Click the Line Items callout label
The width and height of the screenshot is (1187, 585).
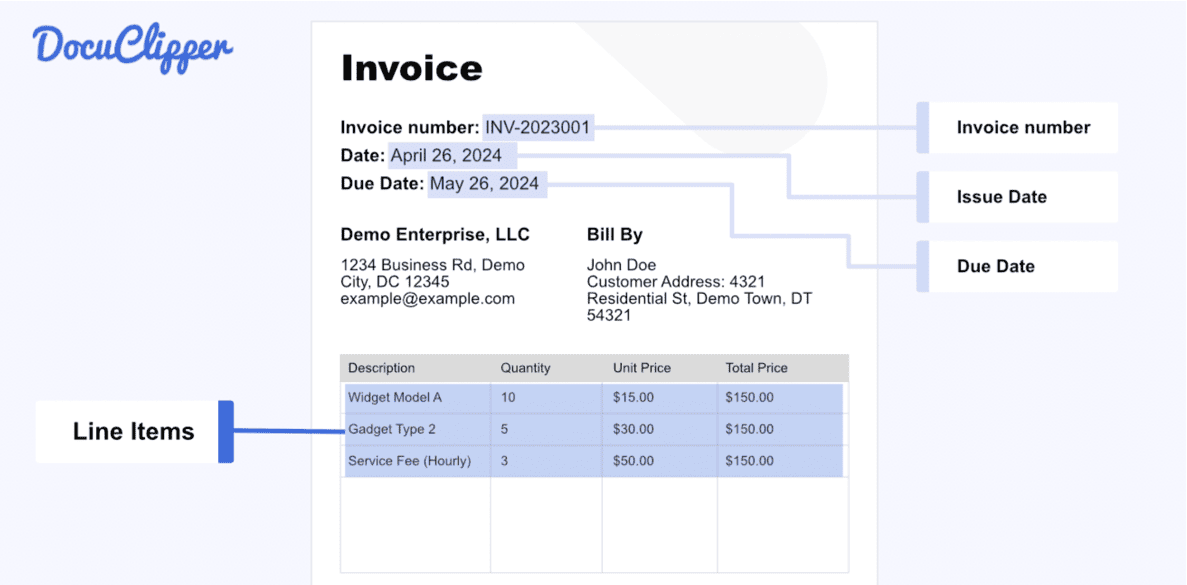coord(133,432)
